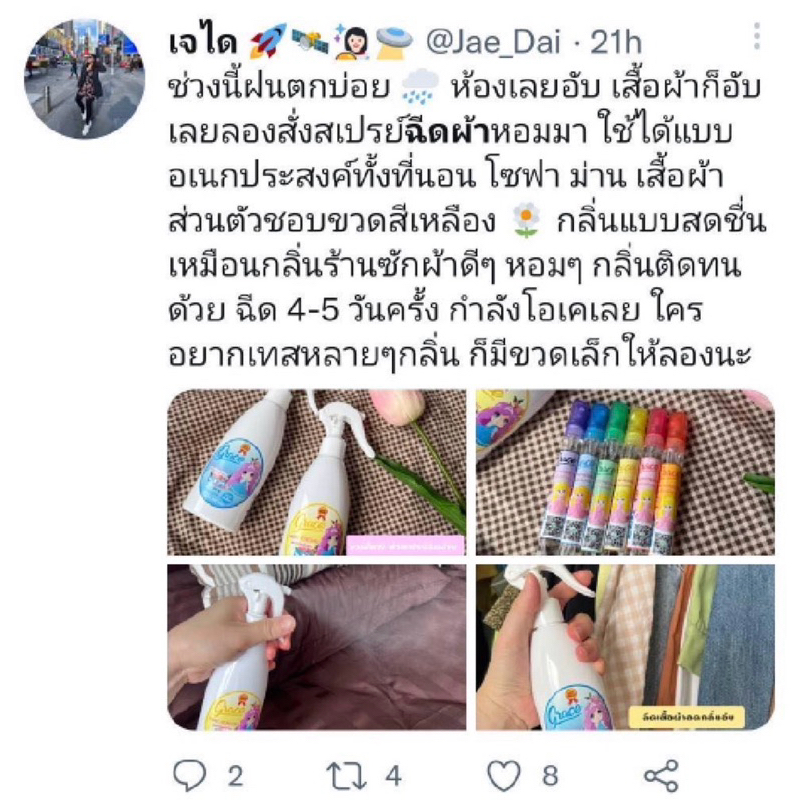This screenshot has height=800, width=800.
Task: Click the daisy flower emoji in the tweet
Action: point(526,220)
